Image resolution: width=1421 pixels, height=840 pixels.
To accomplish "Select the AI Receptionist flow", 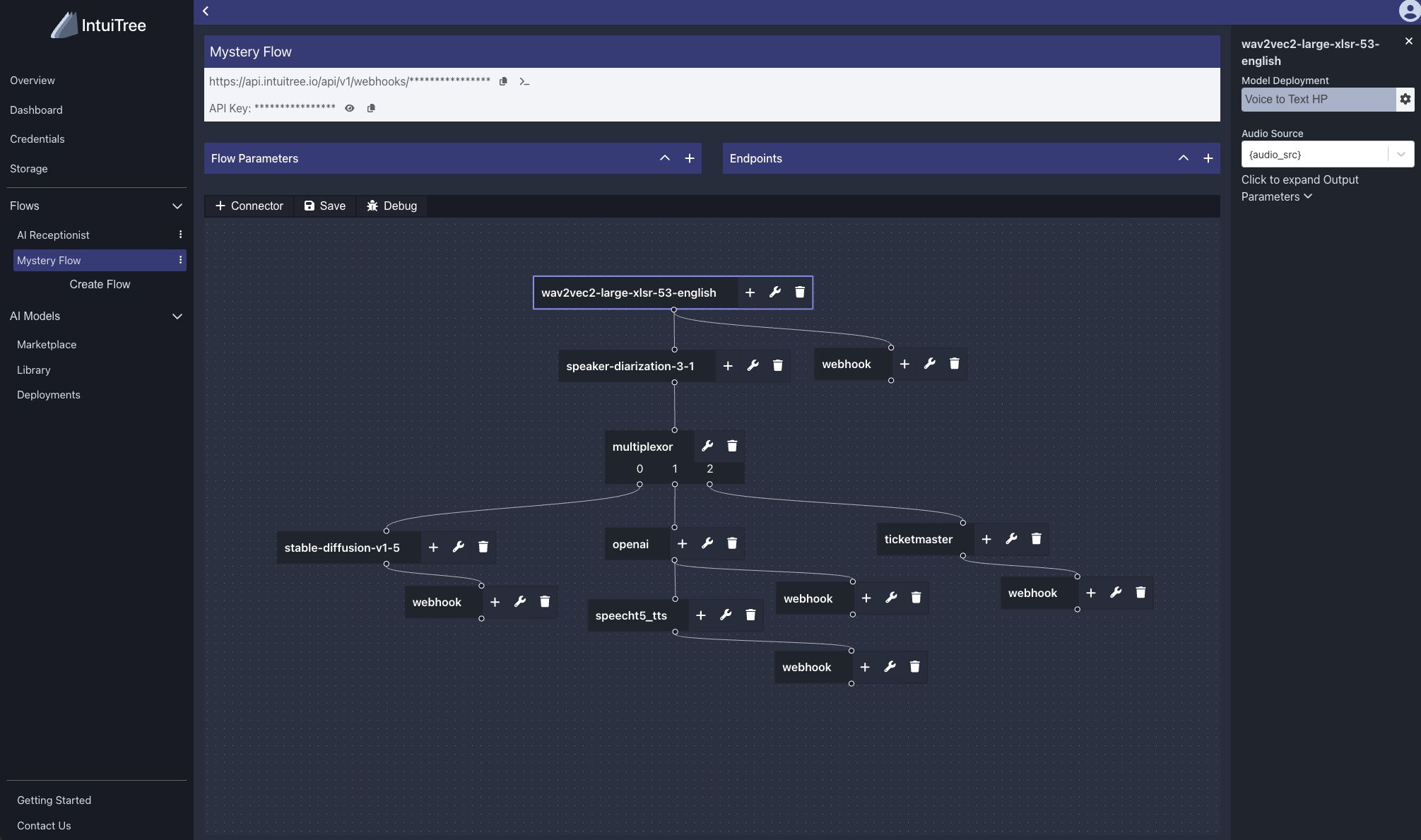I will tap(53, 235).
